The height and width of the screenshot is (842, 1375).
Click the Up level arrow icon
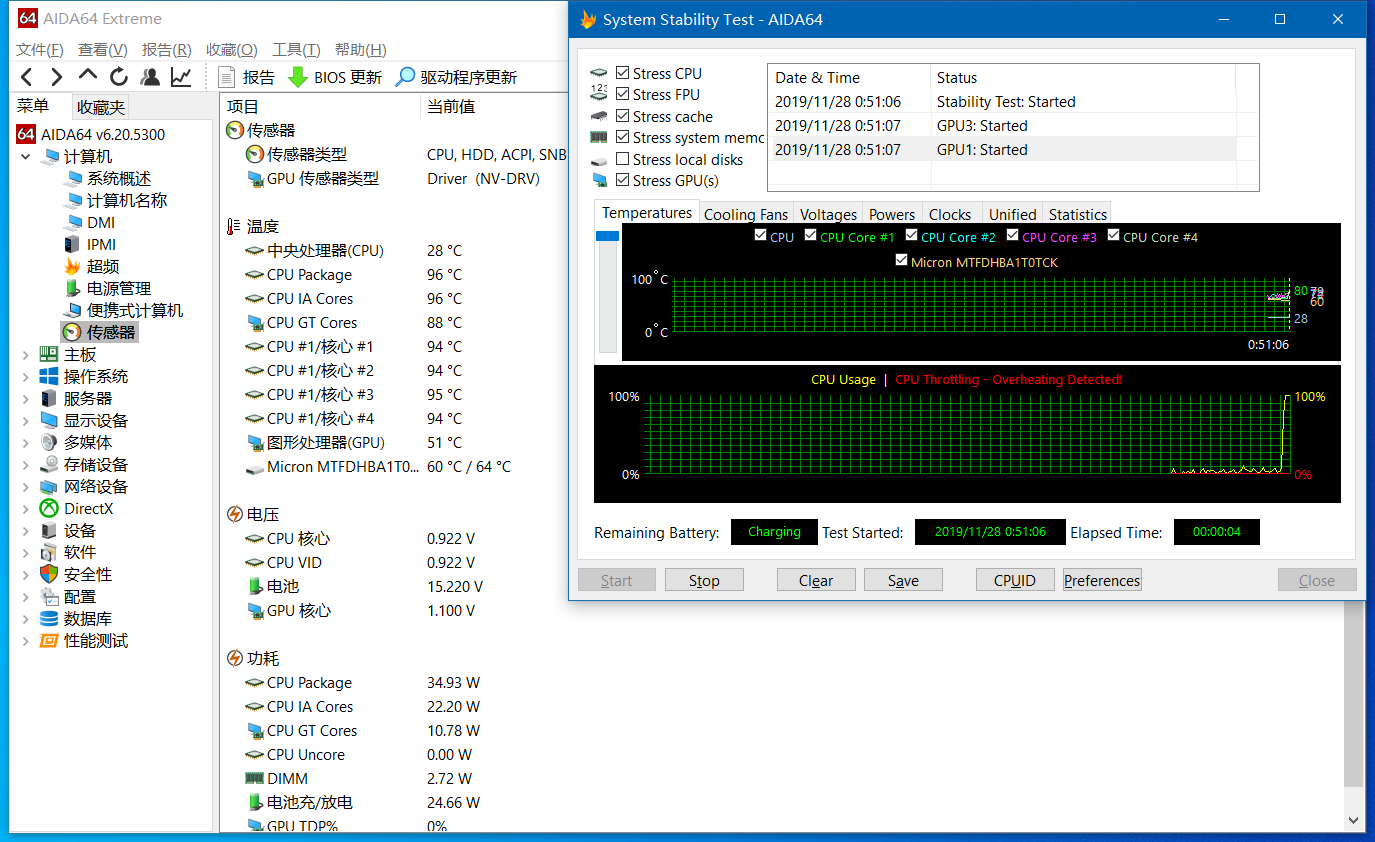[x=88, y=76]
